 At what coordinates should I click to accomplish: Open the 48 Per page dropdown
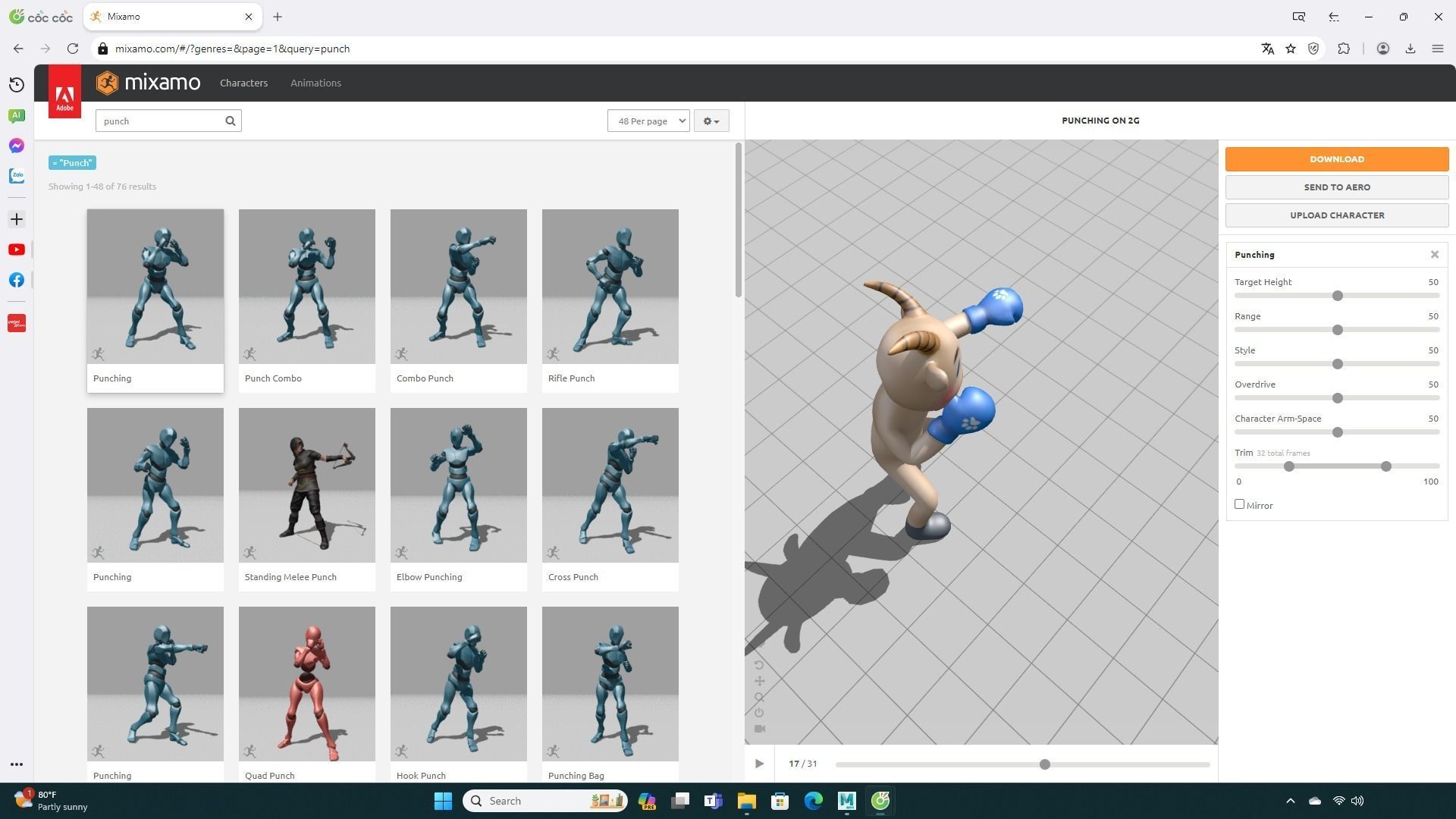(648, 121)
